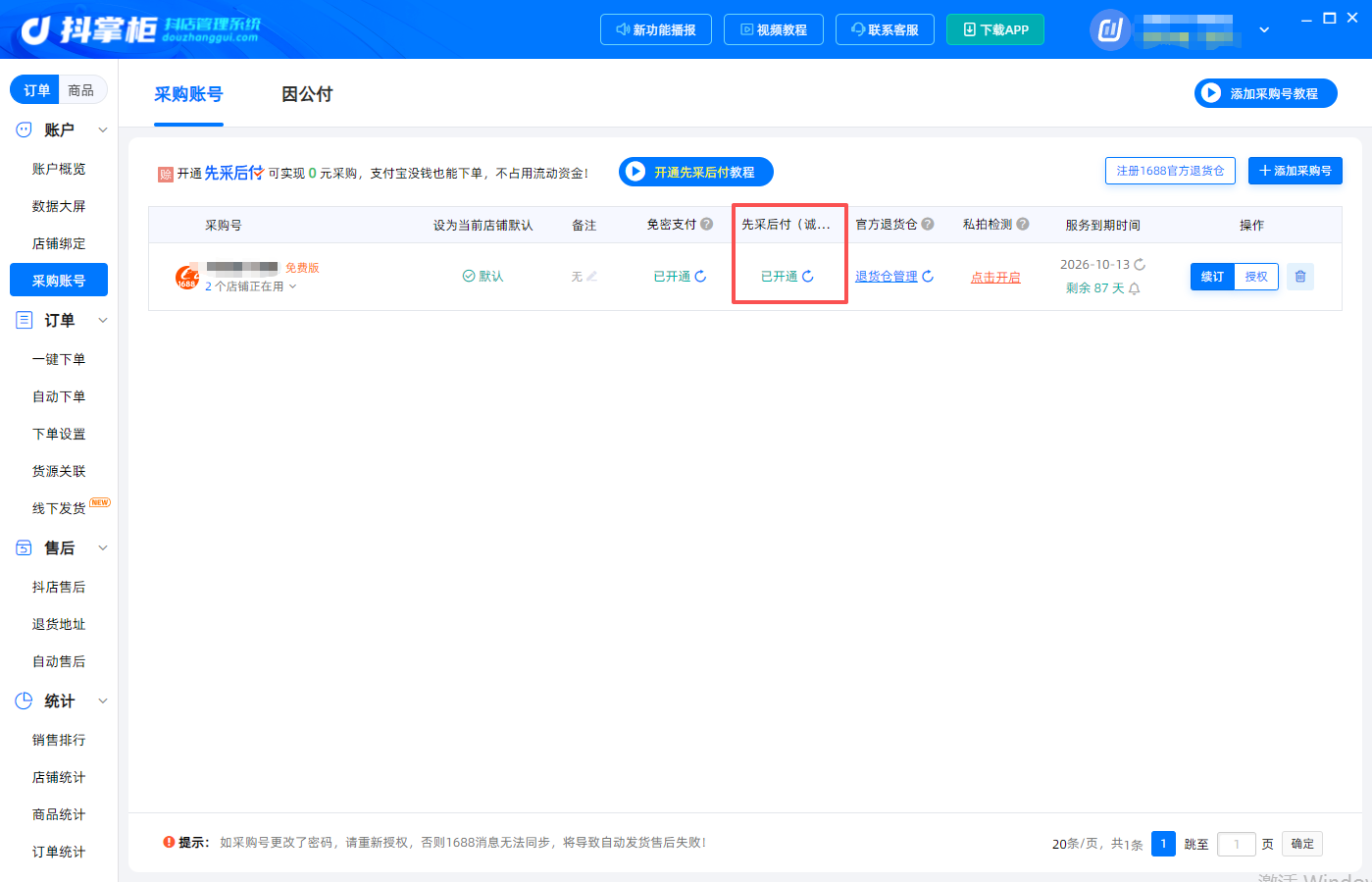
Task: Click the help icon beside 私拍检测 header
Action: click(x=1023, y=224)
